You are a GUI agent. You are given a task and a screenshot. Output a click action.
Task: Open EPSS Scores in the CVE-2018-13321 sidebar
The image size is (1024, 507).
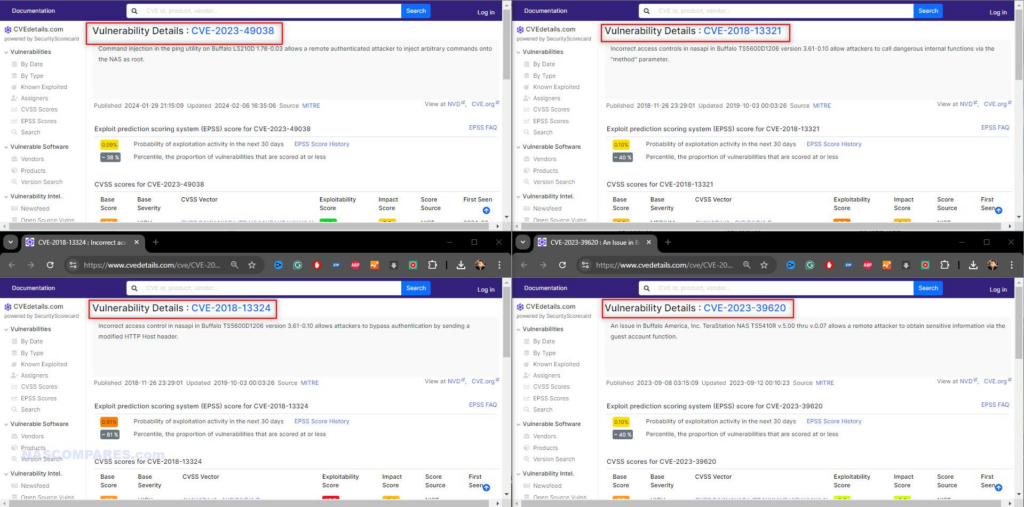point(551,121)
